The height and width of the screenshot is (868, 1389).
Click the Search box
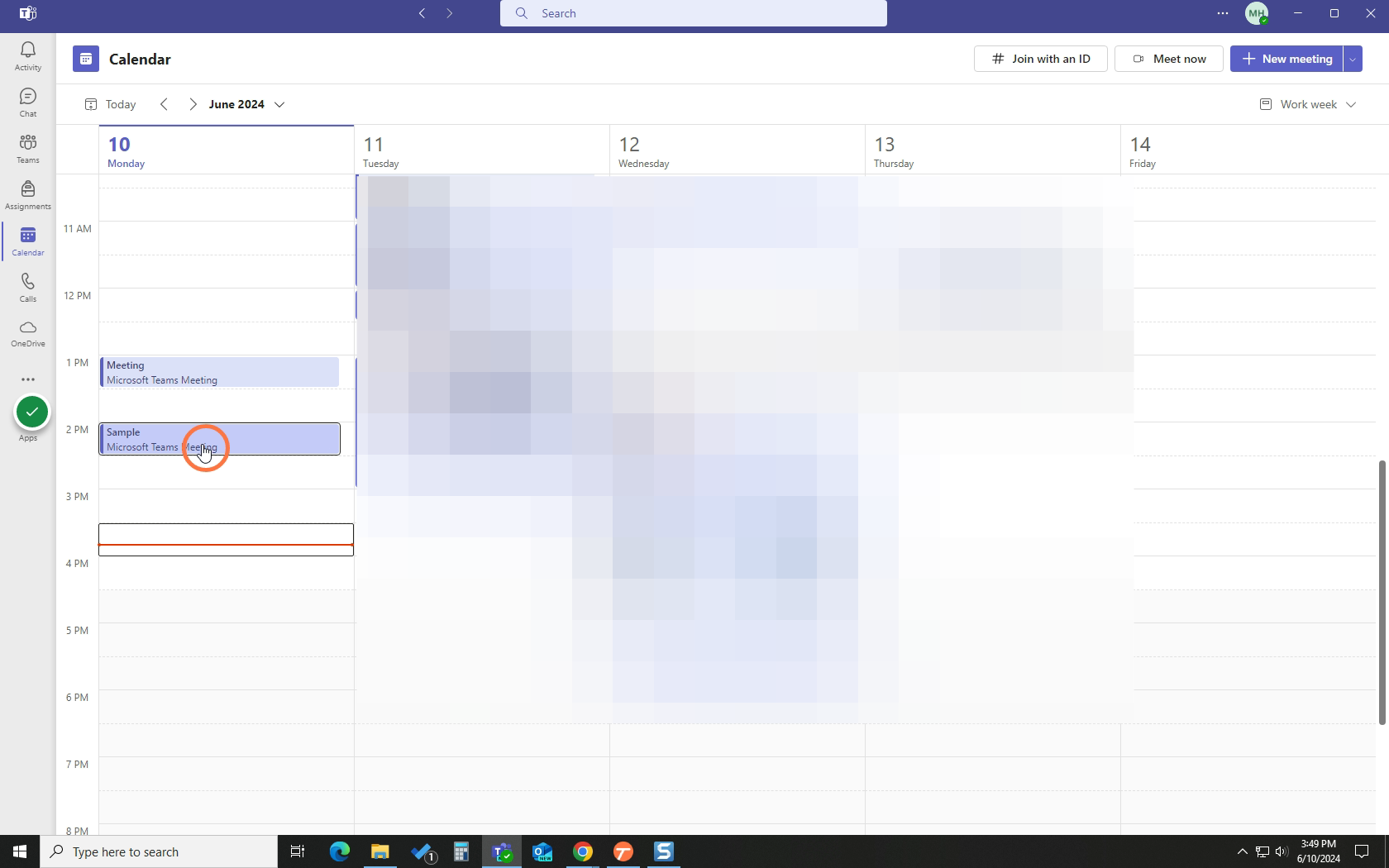click(x=694, y=13)
